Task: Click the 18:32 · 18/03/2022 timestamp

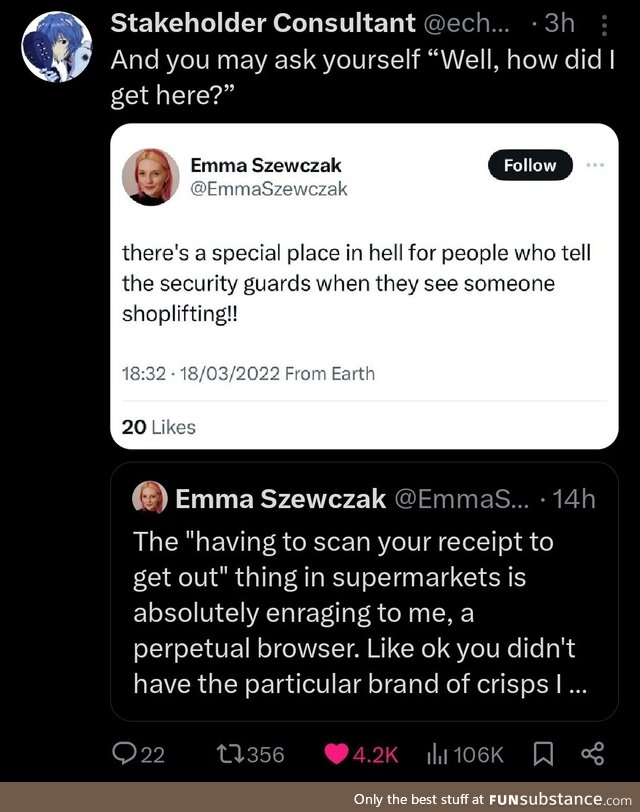Action: tap(248, 374)
